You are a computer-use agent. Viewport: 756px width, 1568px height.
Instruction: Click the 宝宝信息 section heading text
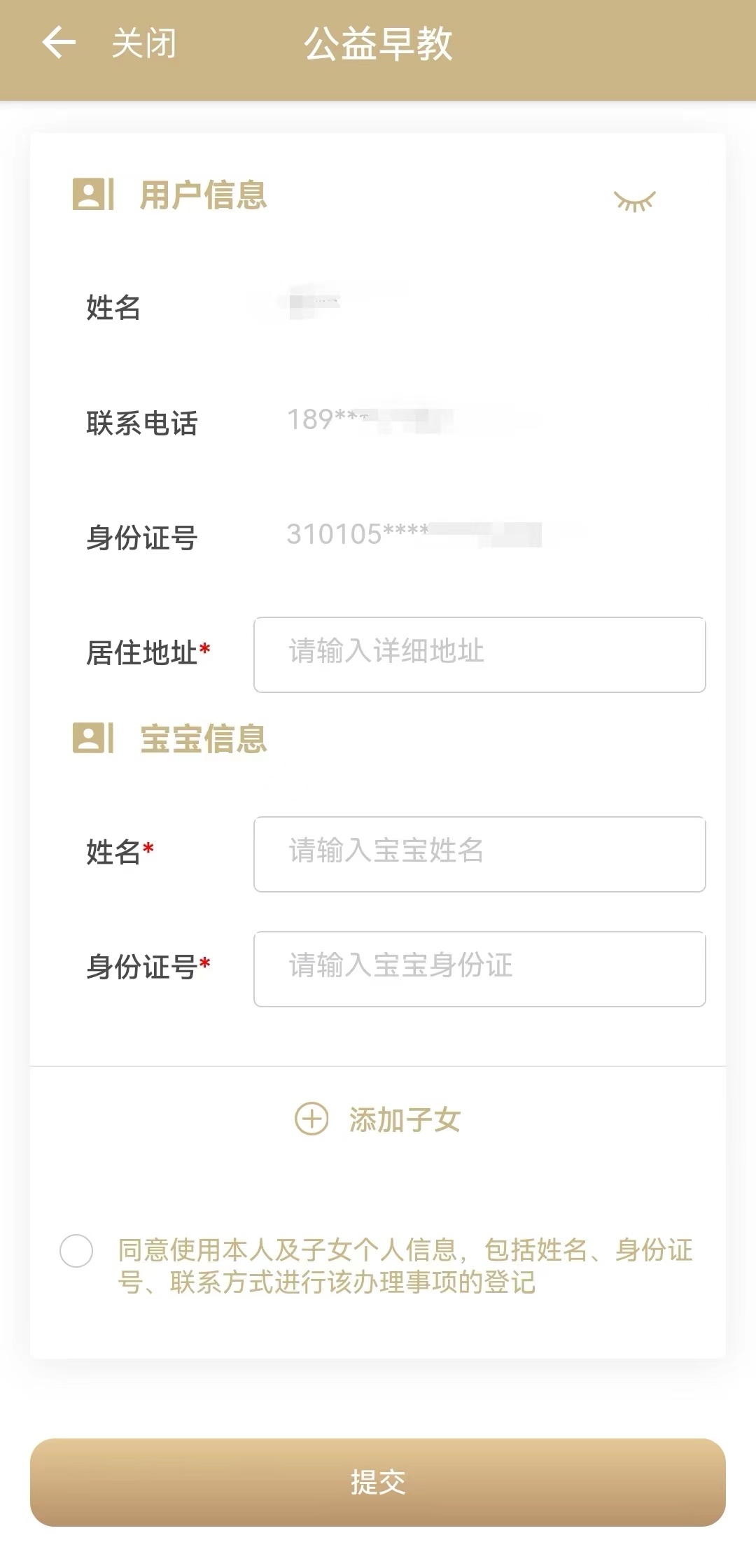click(x=203, y=739)
